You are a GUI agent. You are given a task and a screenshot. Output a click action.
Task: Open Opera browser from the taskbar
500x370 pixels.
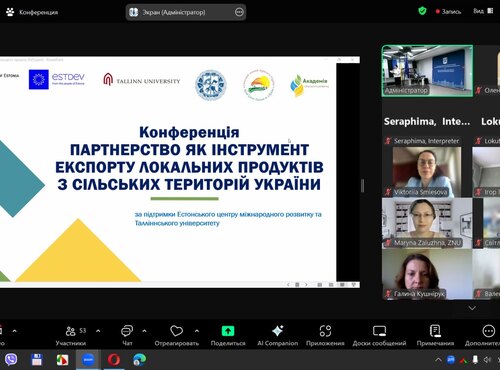pos(114,360)
